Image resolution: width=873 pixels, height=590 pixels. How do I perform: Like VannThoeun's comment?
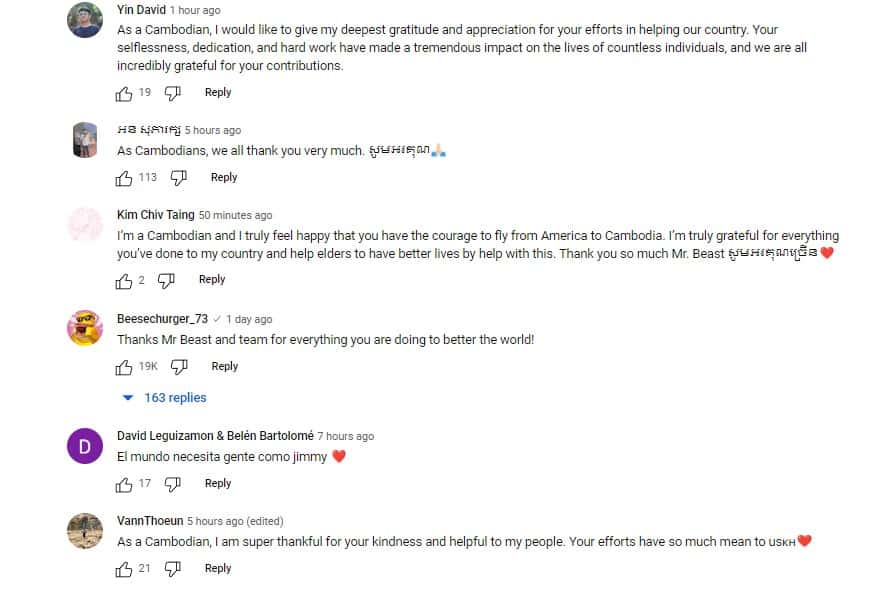click(x=122, y=568)
